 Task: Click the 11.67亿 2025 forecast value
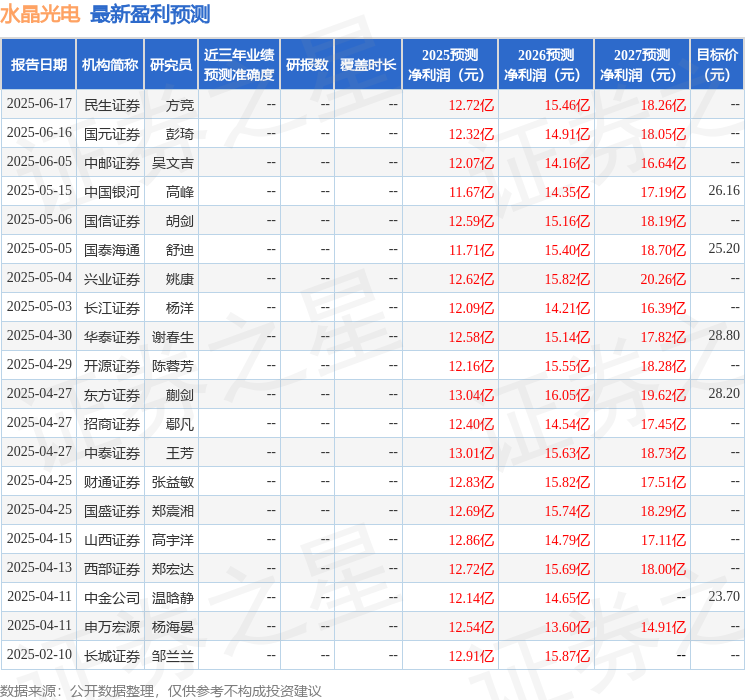(x=471, y=192)
